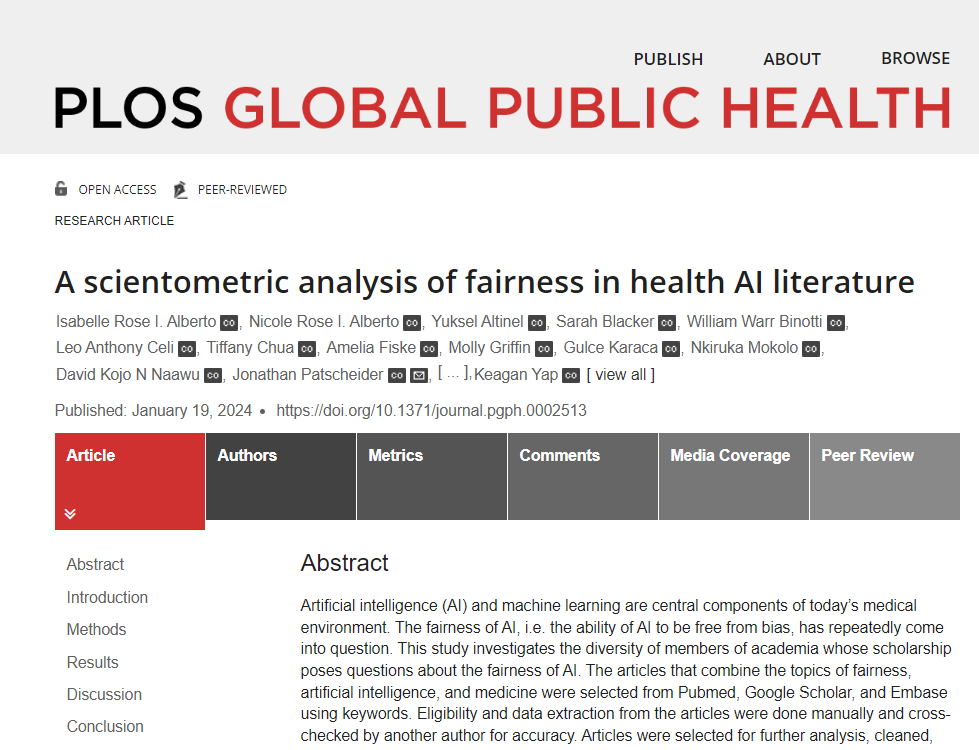The image size is (979, 750).
Task: Click the RESEARCH ARTICLE label
Action: [114, 220]
